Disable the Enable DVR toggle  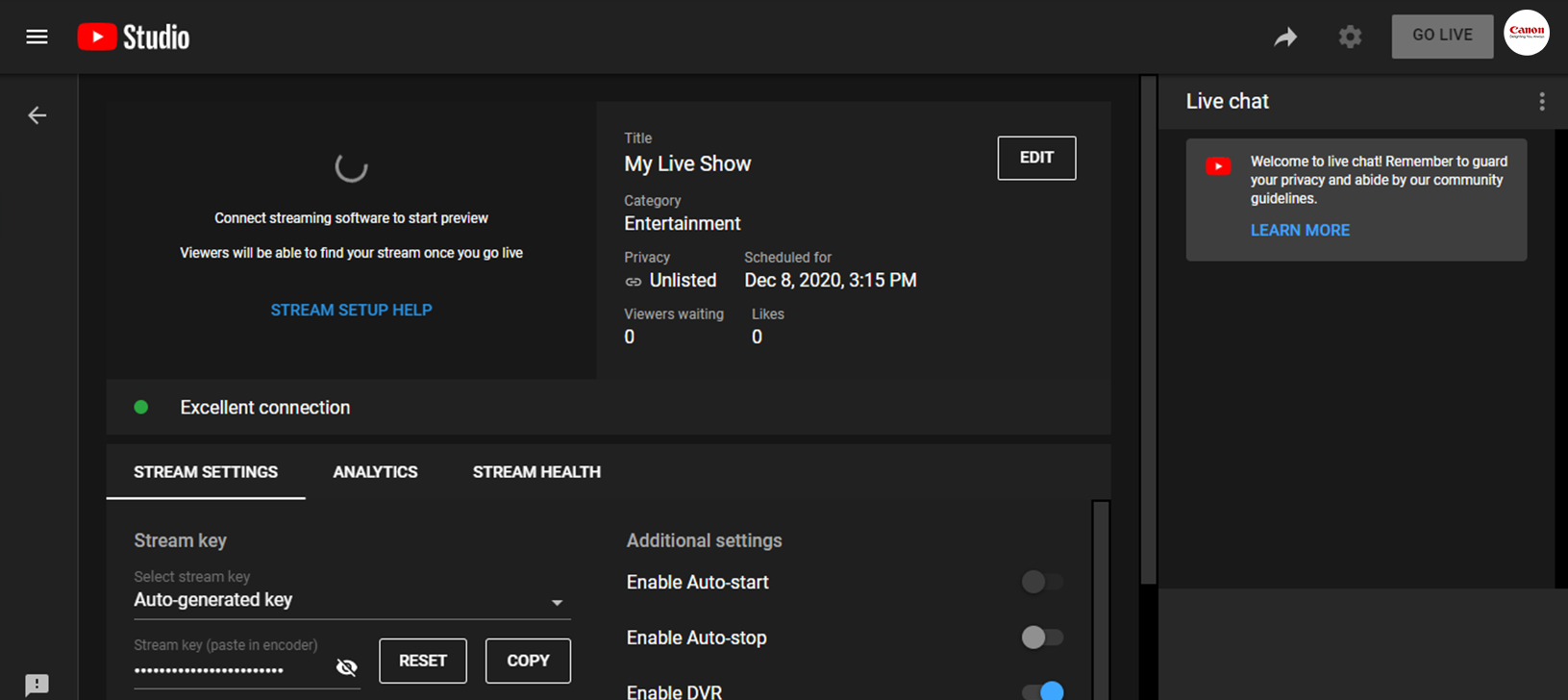click(x=1043, y=690)
